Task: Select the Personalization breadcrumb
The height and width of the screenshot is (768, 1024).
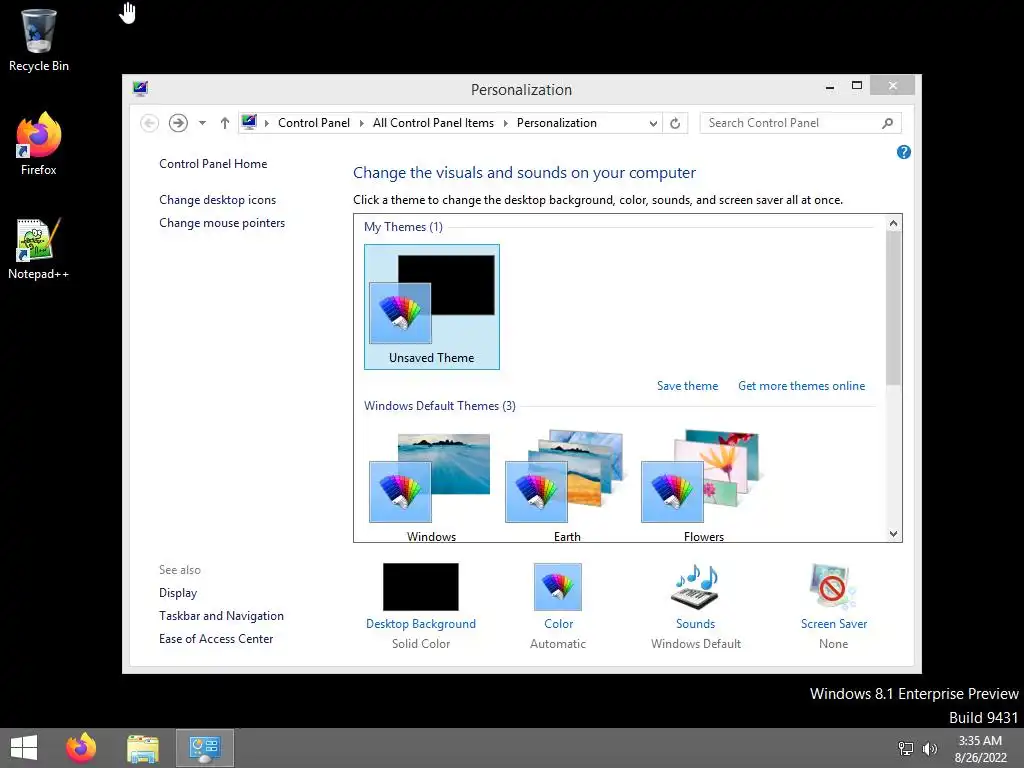Action: click(x=556, y=123)
